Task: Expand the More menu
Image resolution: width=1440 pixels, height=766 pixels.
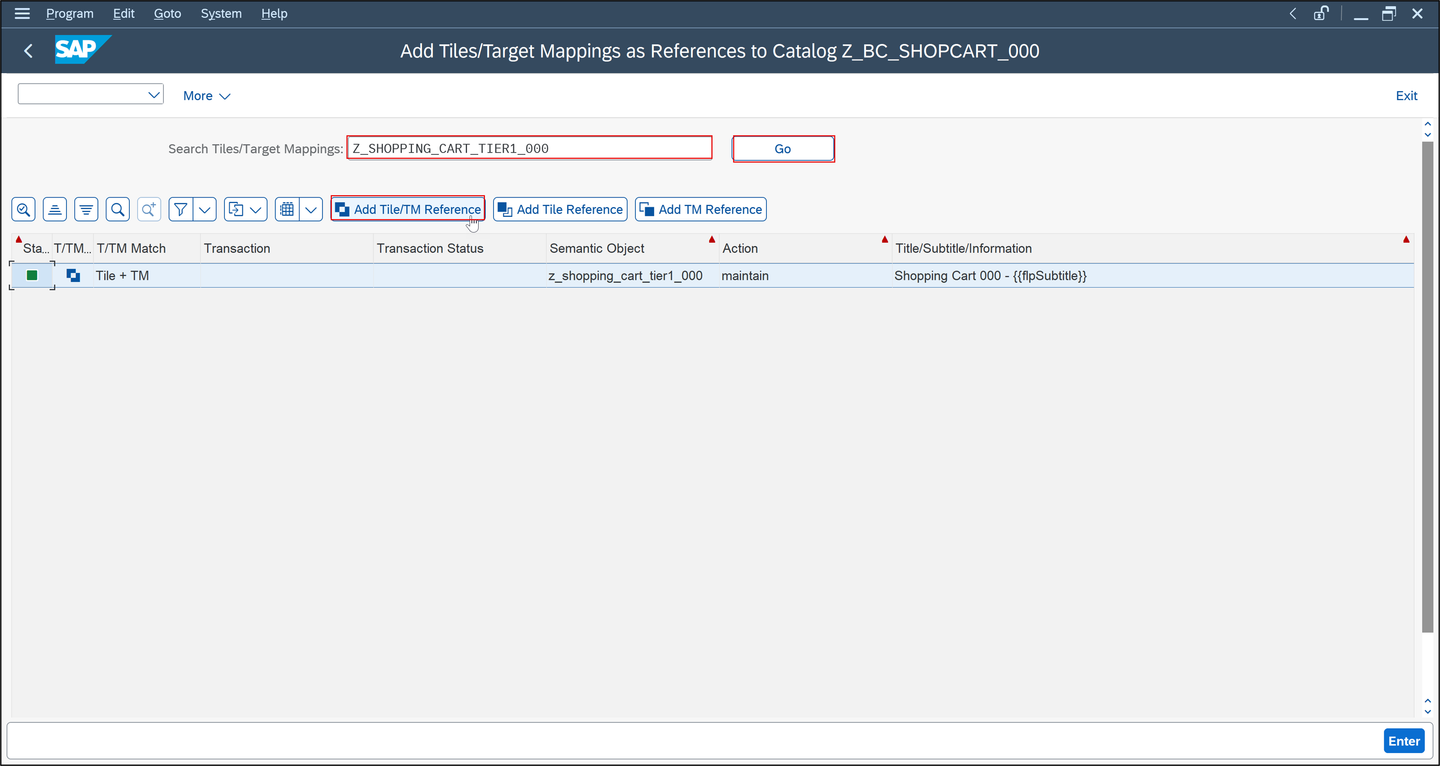Action: coord(206,96)
